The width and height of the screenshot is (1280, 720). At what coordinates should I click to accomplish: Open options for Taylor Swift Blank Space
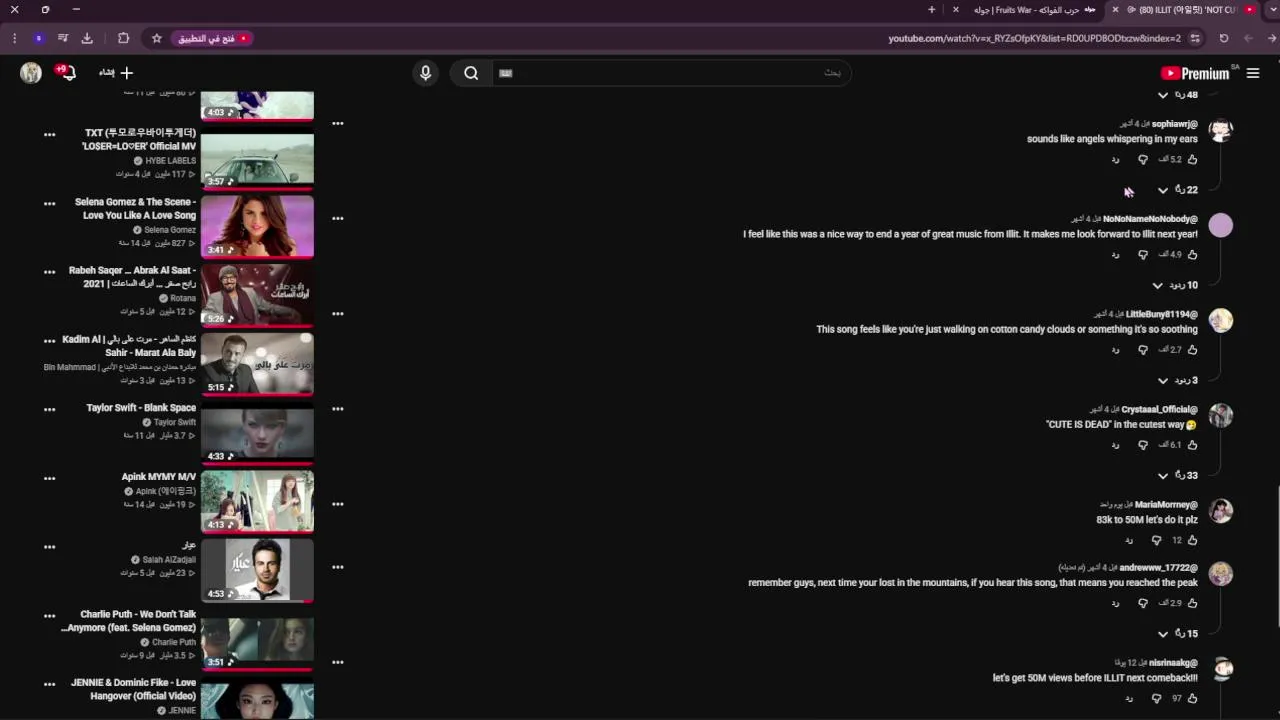49,409
